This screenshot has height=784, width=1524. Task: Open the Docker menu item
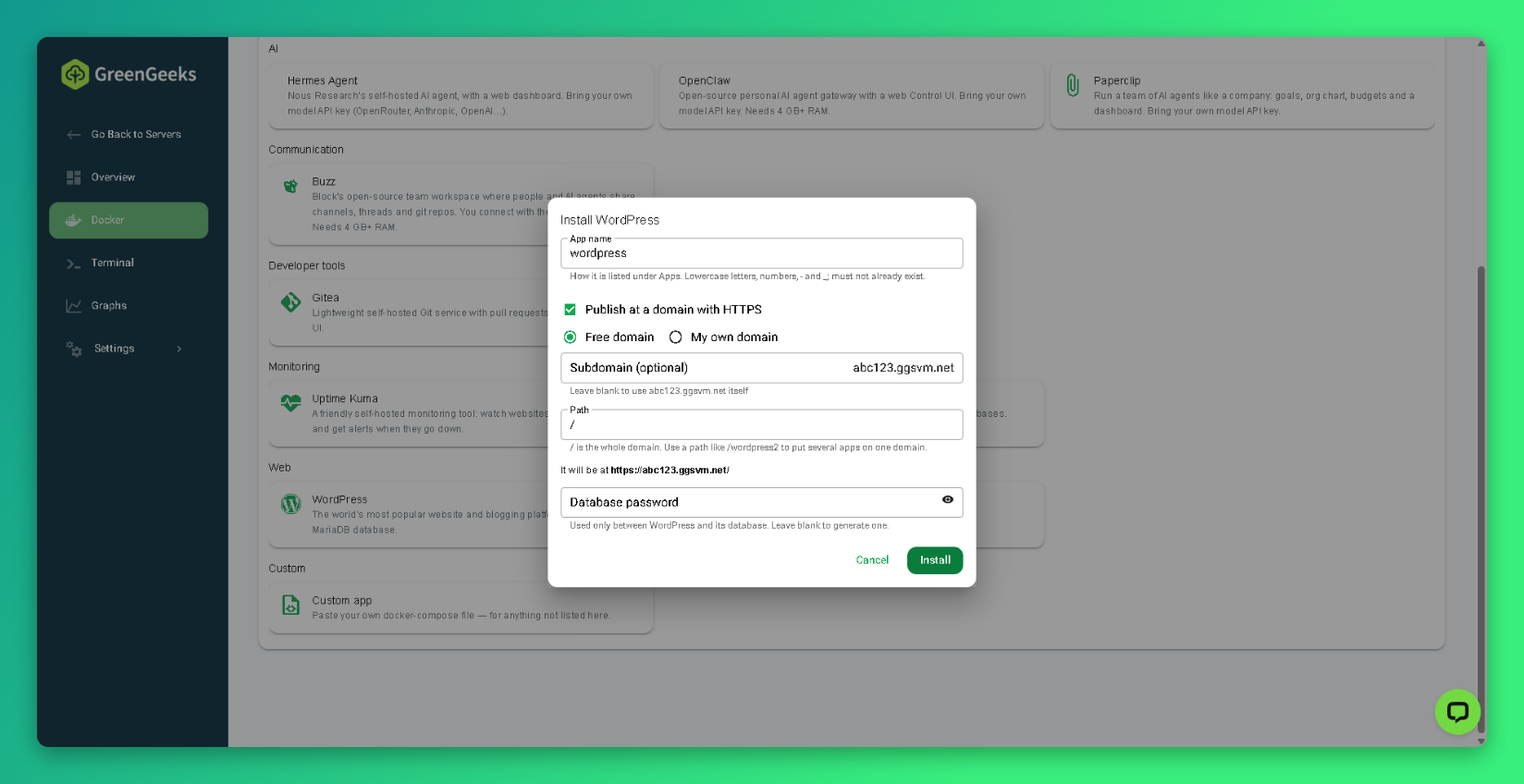pyautogui.click(x=129, y=220)
